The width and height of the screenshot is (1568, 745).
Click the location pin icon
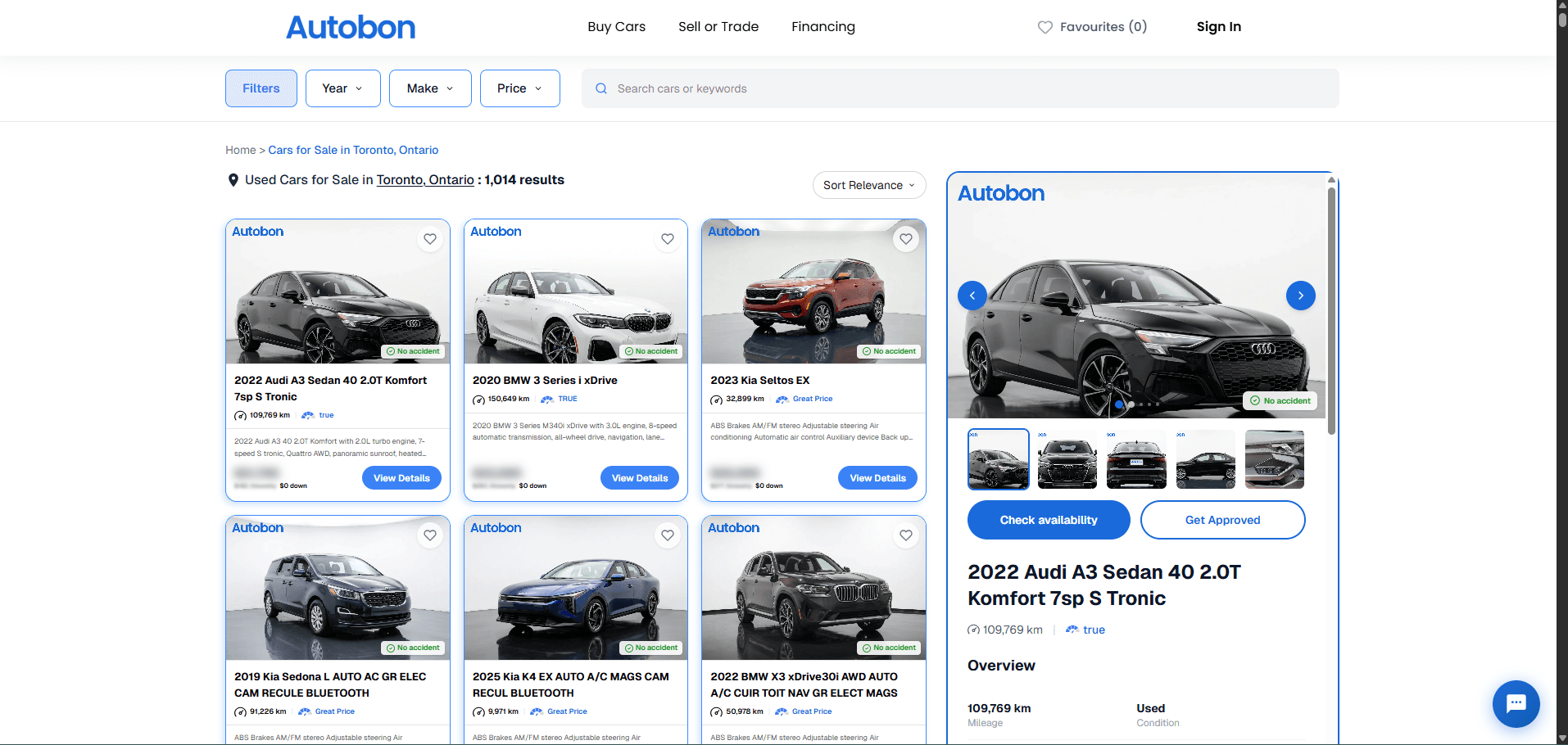pos(233,180)
